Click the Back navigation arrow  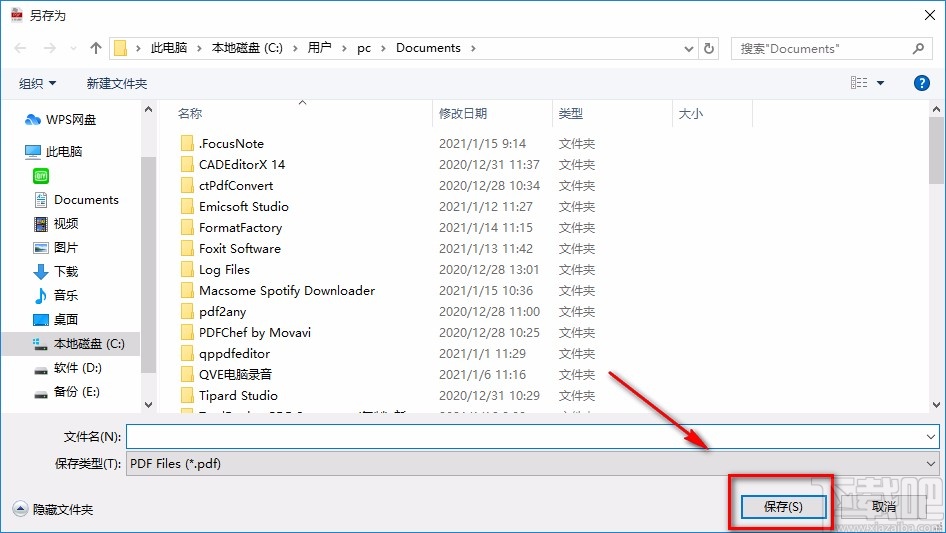(x=21, y=48)
